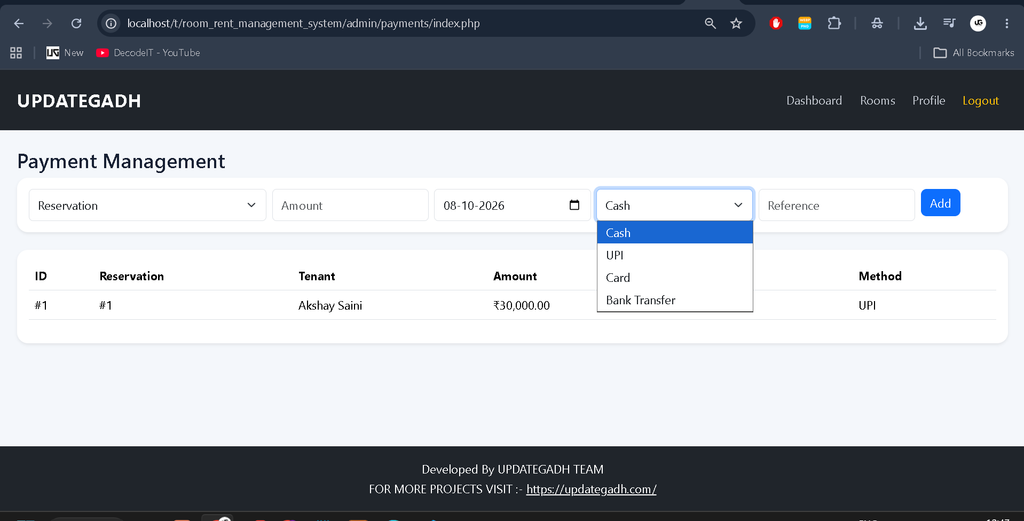Click the date field showing 08-10-2026

[x=512, y=205]
